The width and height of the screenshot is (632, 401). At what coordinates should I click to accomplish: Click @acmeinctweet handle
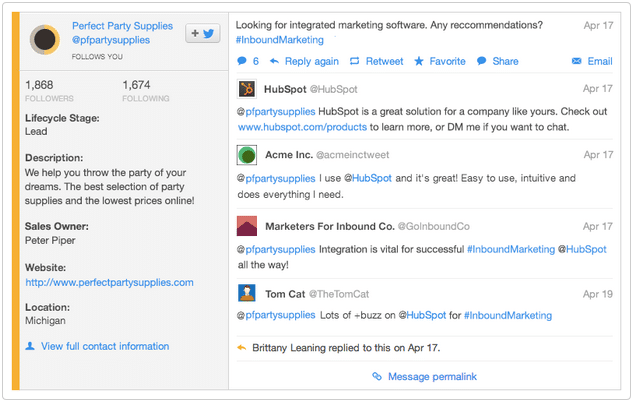click(353, 155)
